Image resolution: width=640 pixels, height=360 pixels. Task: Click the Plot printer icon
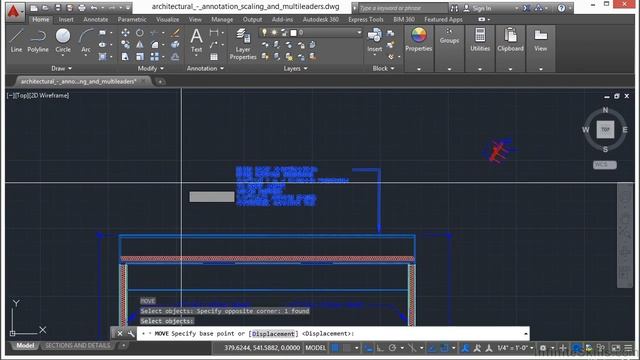[x=82, y=8]
